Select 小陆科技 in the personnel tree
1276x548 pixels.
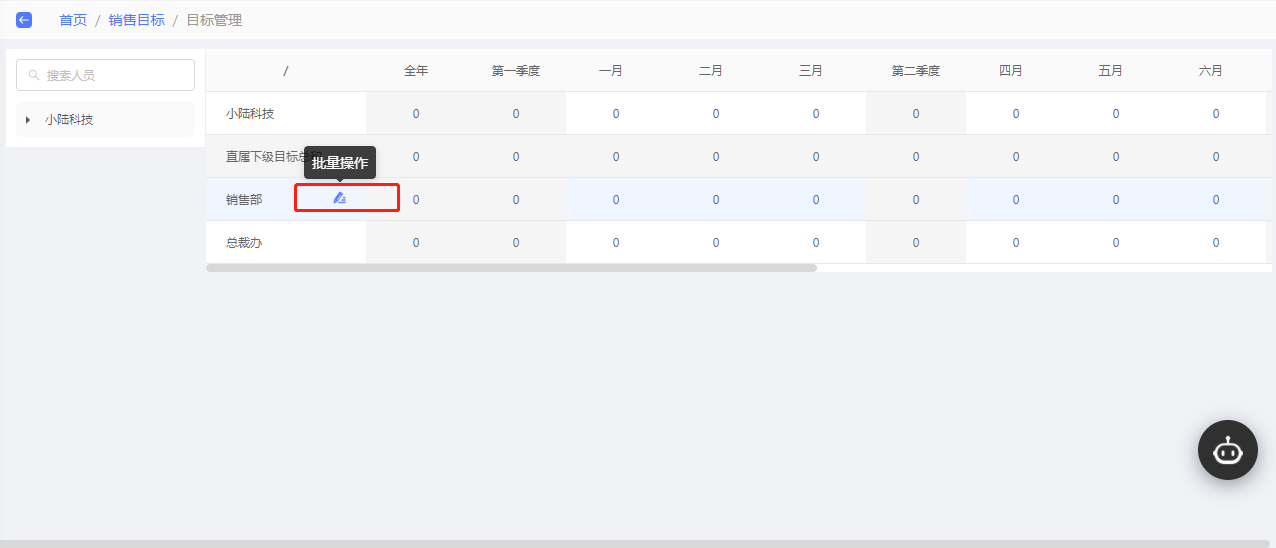pos(69,120)
